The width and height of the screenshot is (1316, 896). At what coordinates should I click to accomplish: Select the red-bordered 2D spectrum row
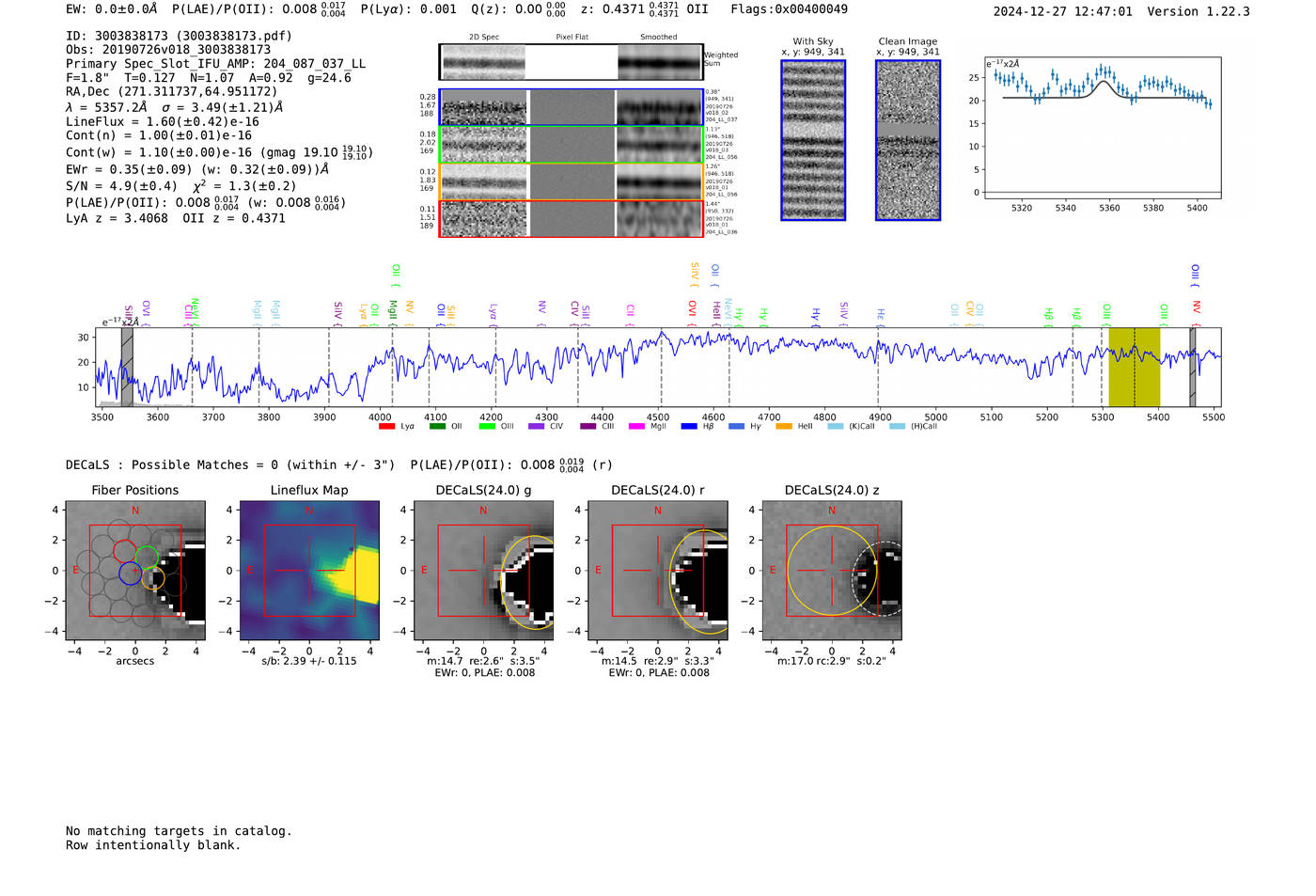click(571, 218)
